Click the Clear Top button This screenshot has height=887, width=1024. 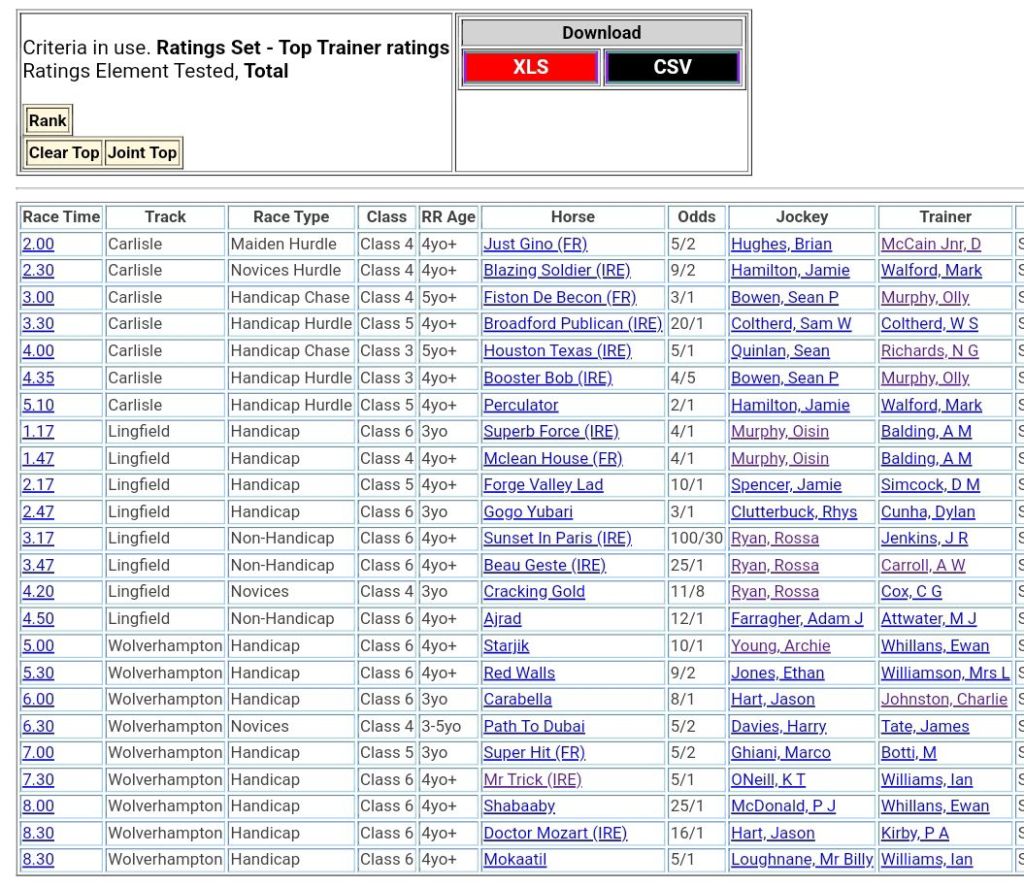click(x=64, y=153)
